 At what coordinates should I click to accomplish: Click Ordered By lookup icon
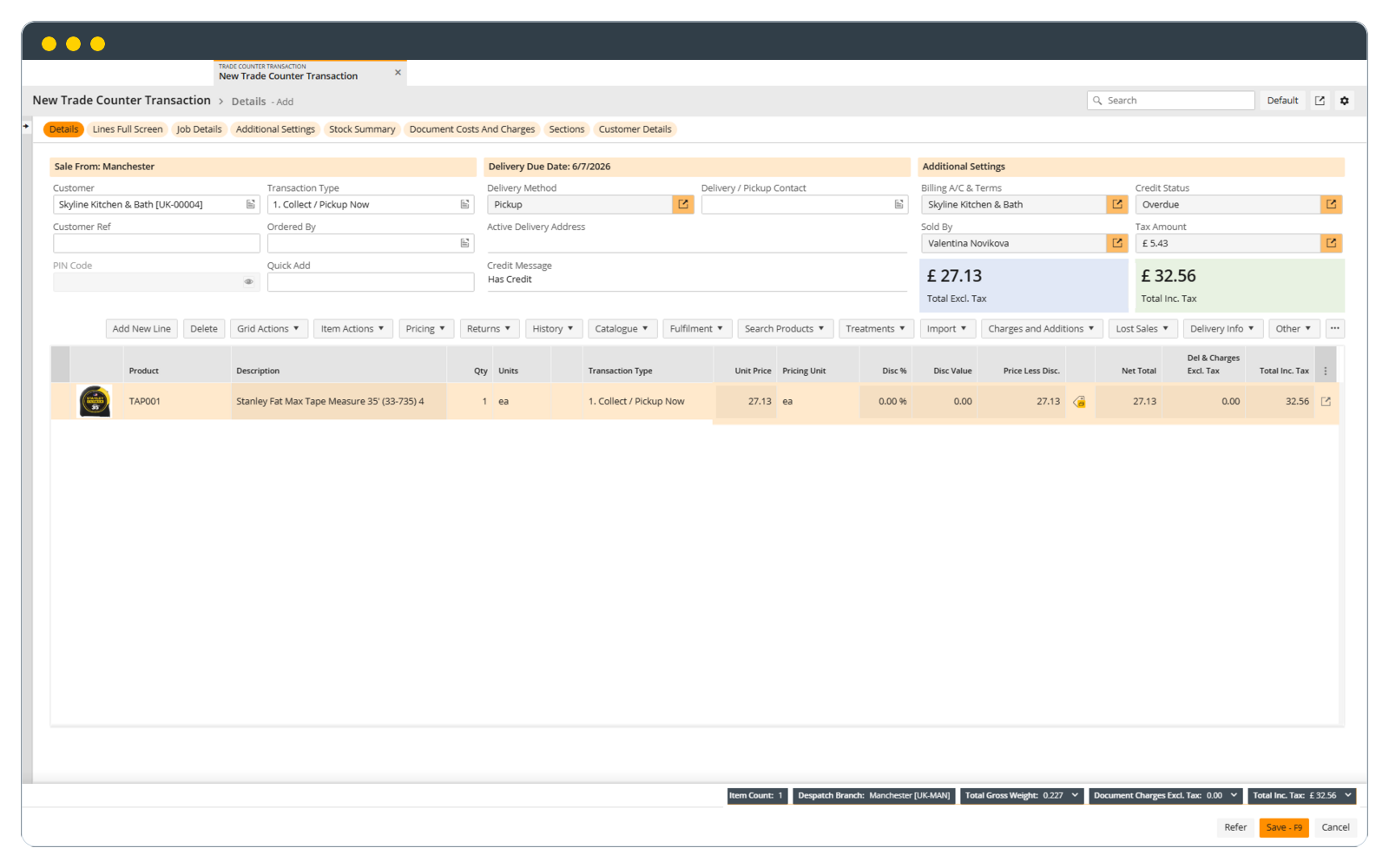465,244
